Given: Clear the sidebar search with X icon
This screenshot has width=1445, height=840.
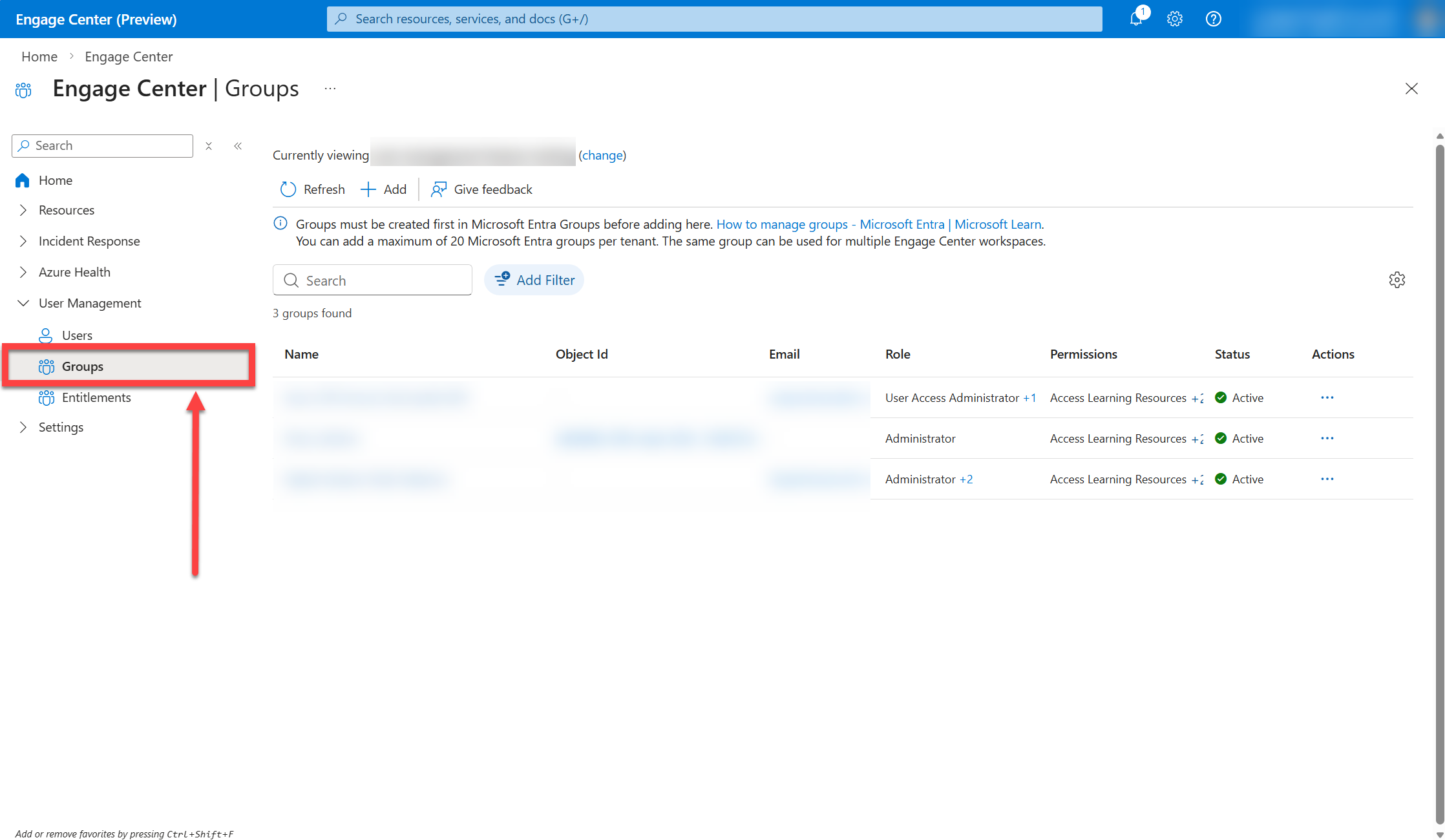Looking at the screenshot, I should pos(209,146).
